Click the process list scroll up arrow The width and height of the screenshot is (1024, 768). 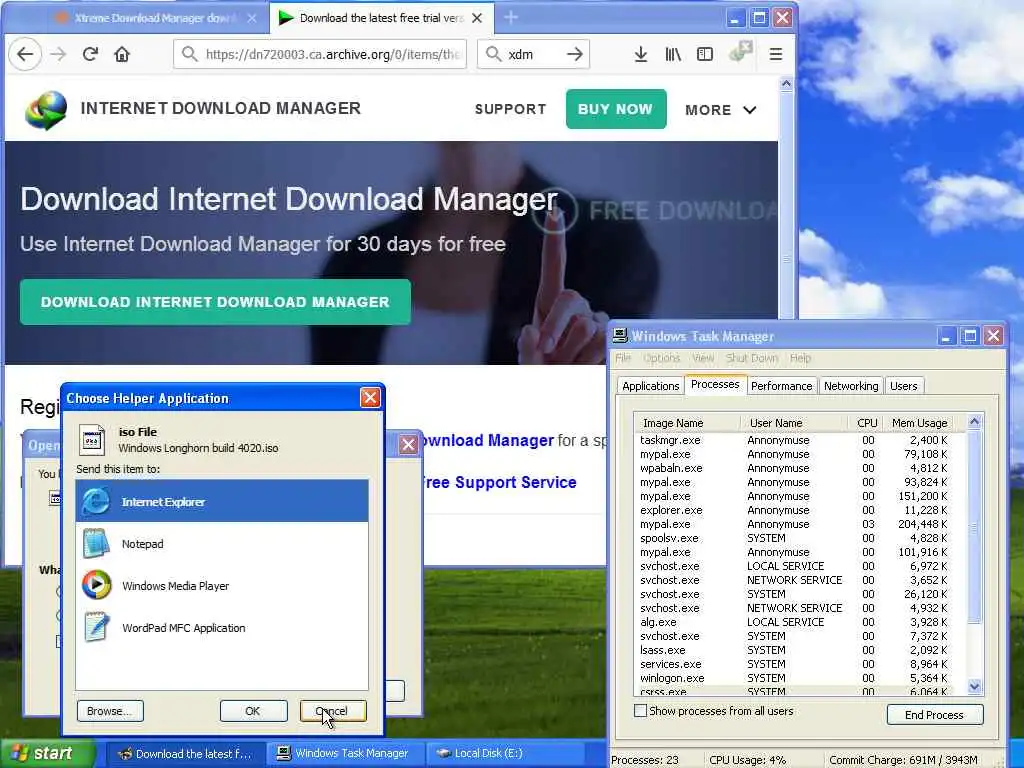coord(974,422)
